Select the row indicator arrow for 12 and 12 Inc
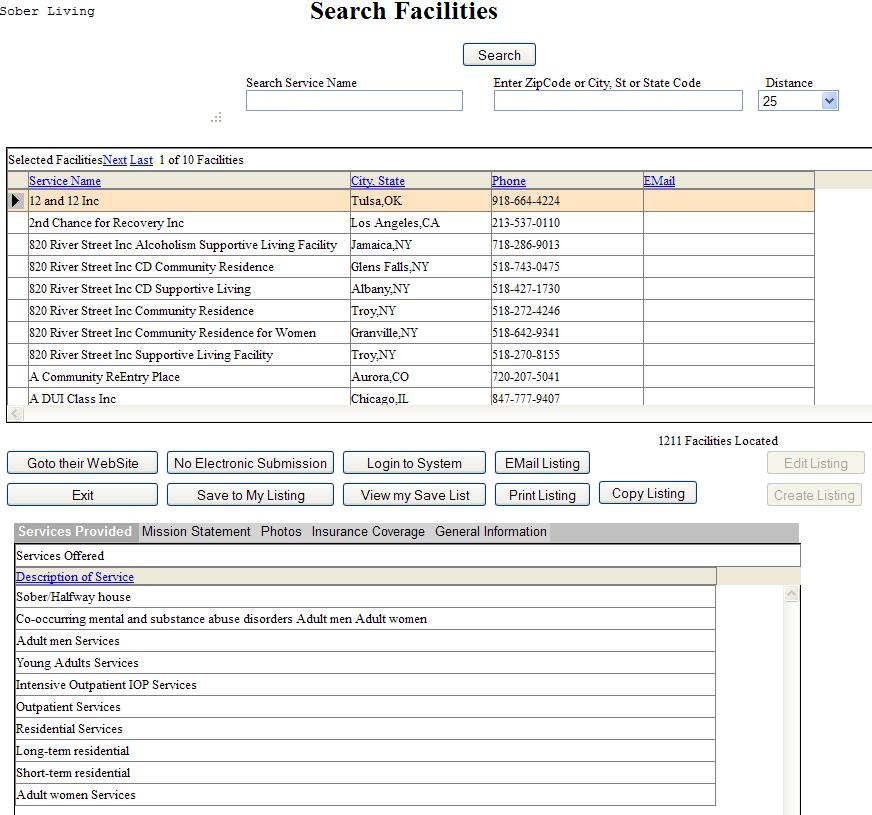Screen dimensions: 872x815 [x=16, y=201]
